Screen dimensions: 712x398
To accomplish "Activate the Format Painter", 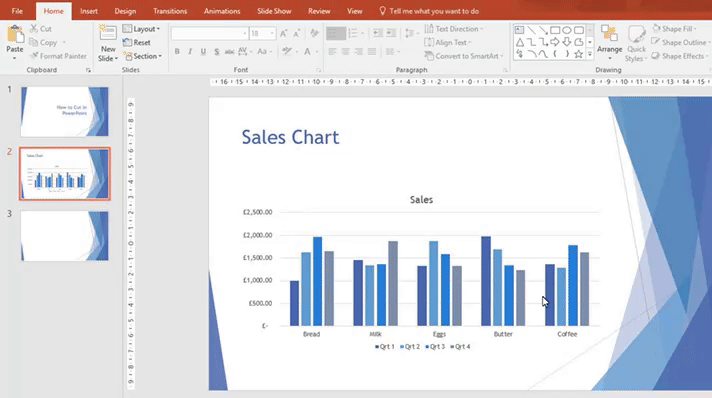I will [x=58, y=56].
